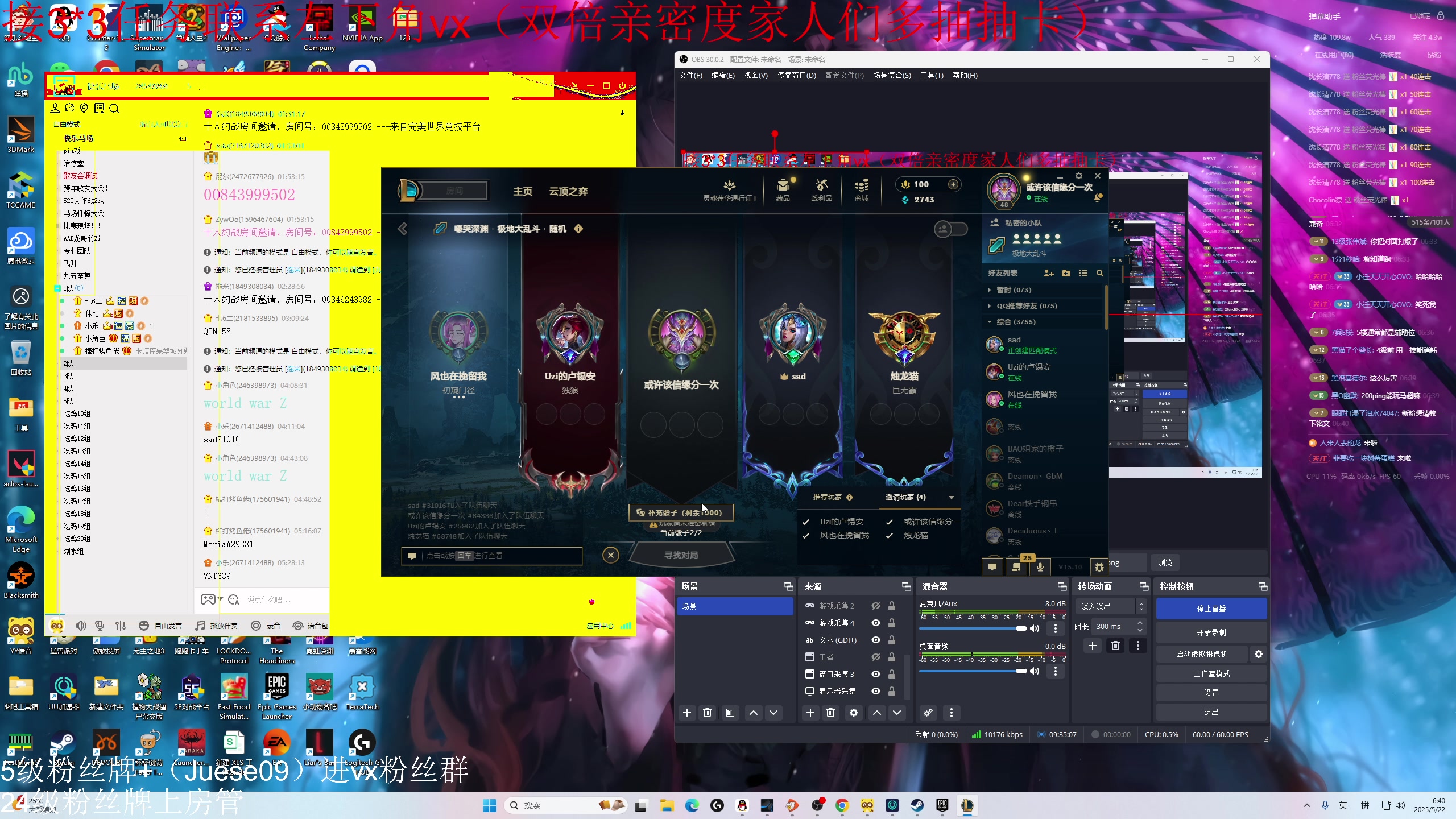Open the 藏品 collection icon in League client
Screen dimensions: 1456x819
tap(783, 189)
